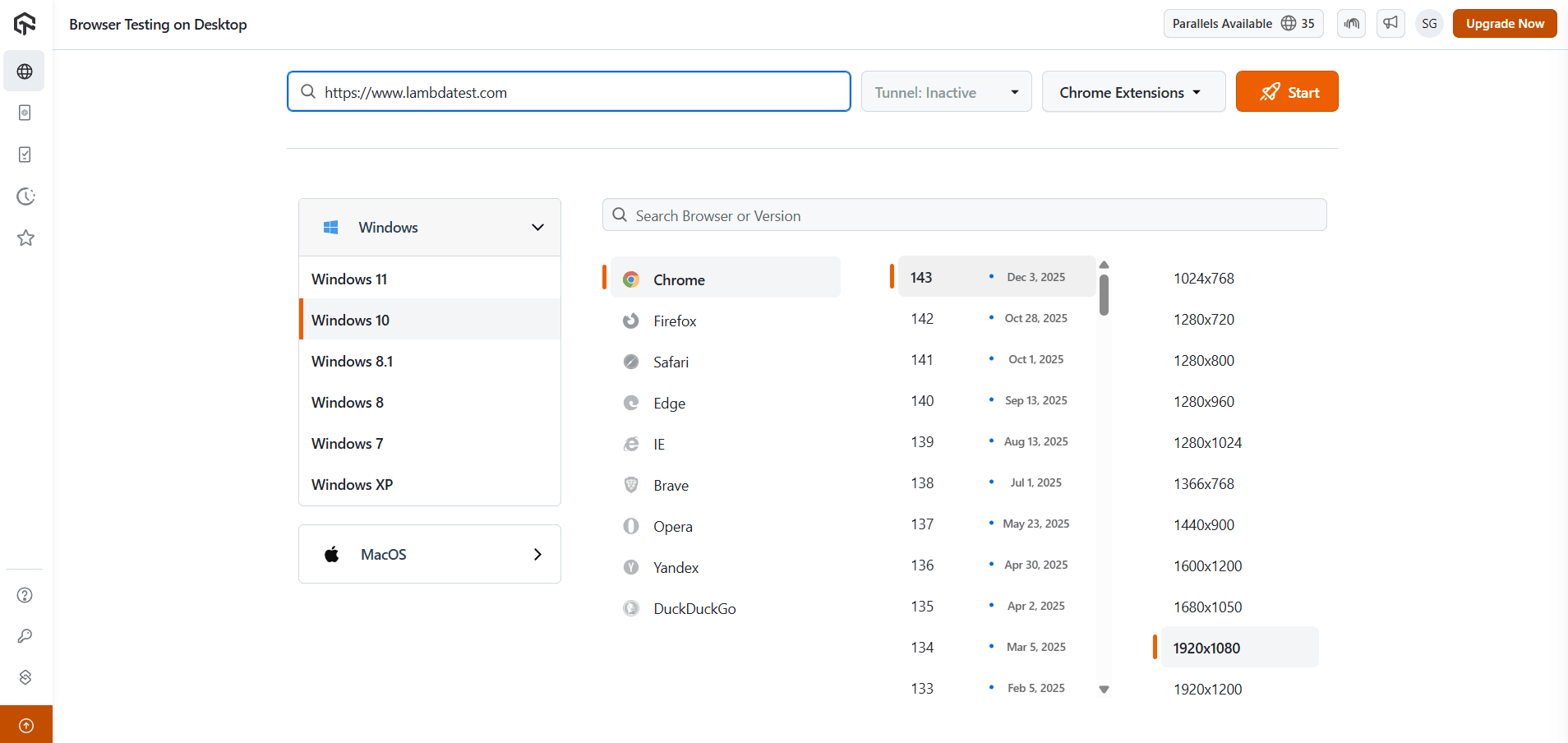The image size is (1568, 743).
Task: Start the browser testing session
Action: (x=1286, y=91)
